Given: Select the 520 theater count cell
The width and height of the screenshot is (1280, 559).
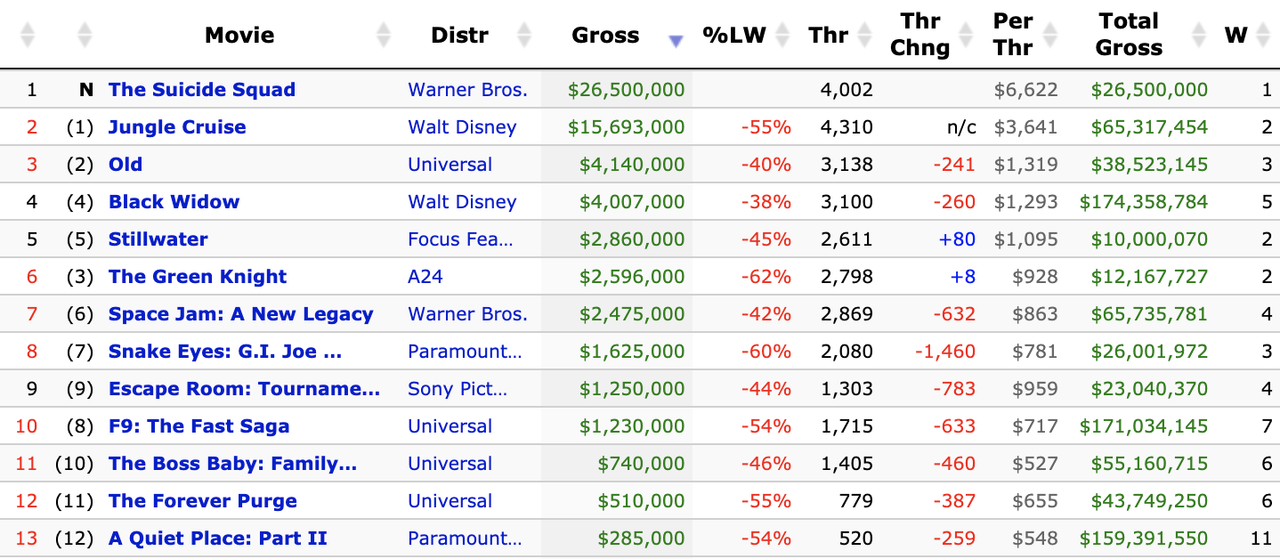Looking at the screenshot, I should [856, 538].
